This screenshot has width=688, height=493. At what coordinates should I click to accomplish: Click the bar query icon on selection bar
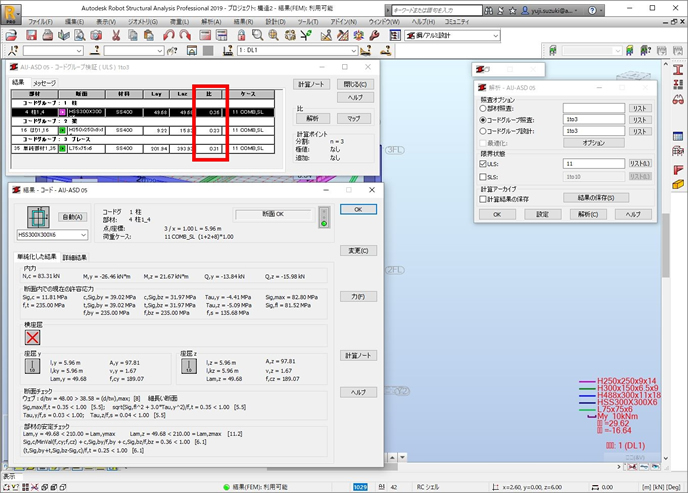pos(94,51)
